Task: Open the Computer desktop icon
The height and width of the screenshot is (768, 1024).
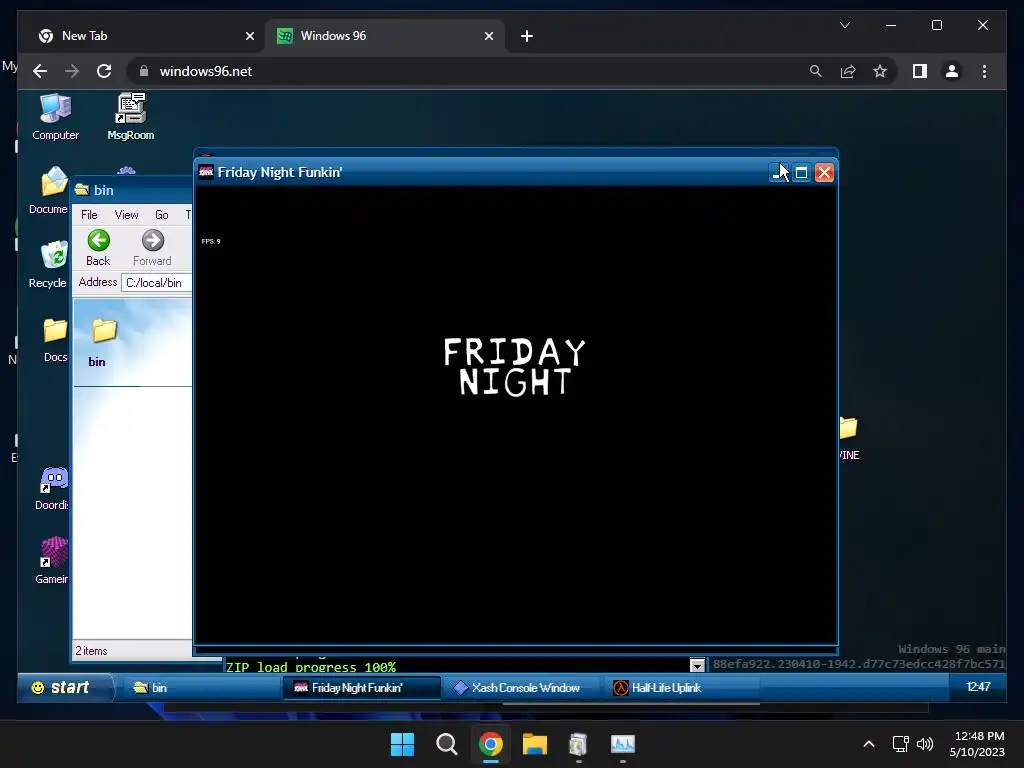Action: click(x=56, y=118)
